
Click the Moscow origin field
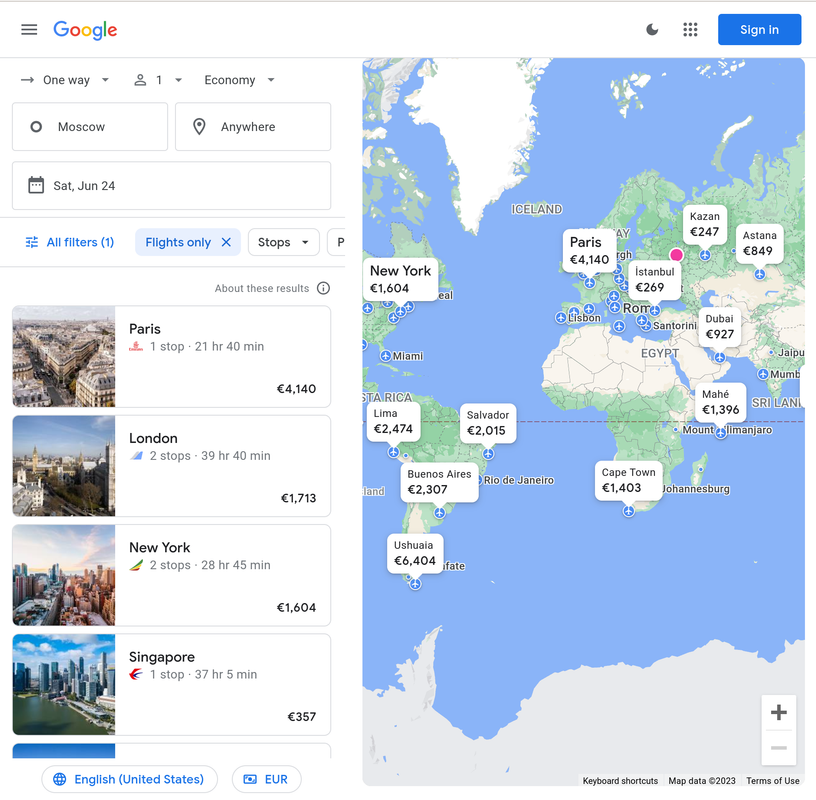(90, 126)
